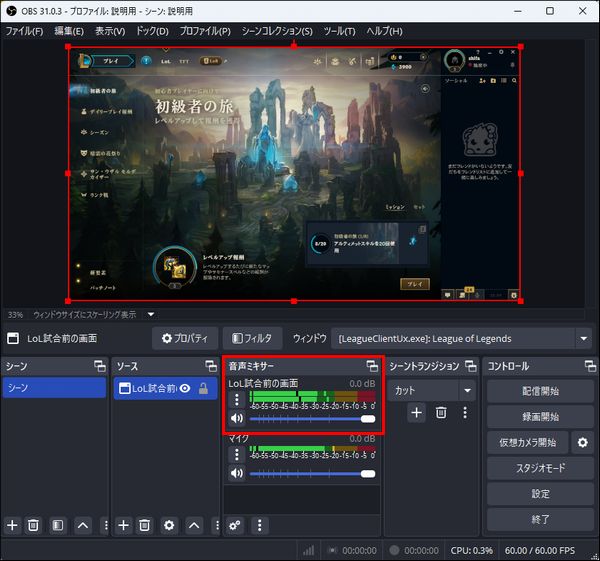Open the ドック(D) menu

click(x=152, y=31)
